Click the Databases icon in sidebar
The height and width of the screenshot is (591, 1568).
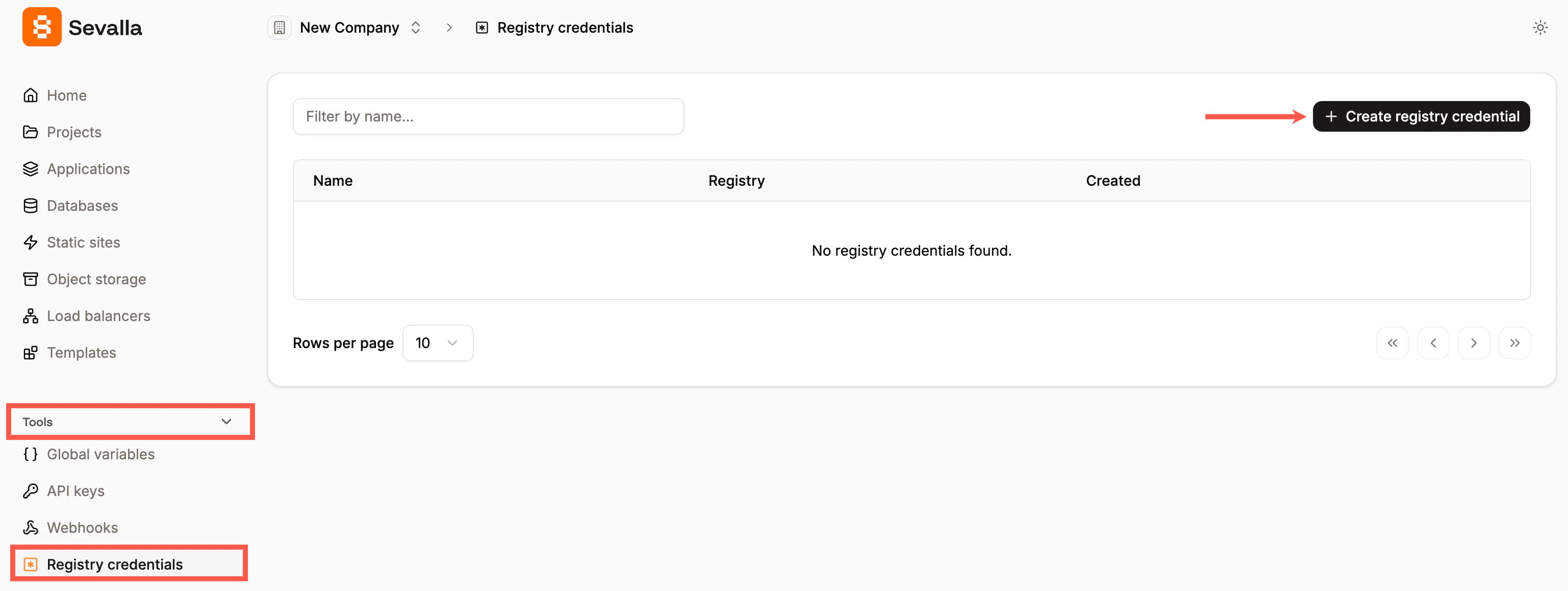(x=31, y=205)
